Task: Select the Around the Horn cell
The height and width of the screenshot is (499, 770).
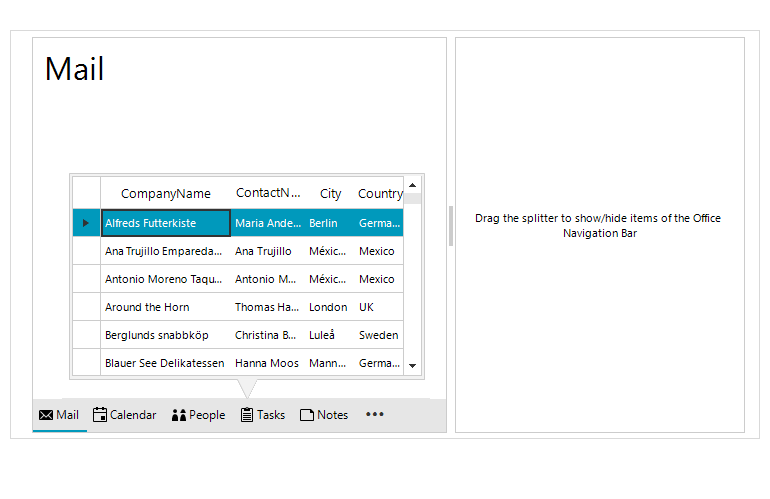Action: (x=165, y=307)
